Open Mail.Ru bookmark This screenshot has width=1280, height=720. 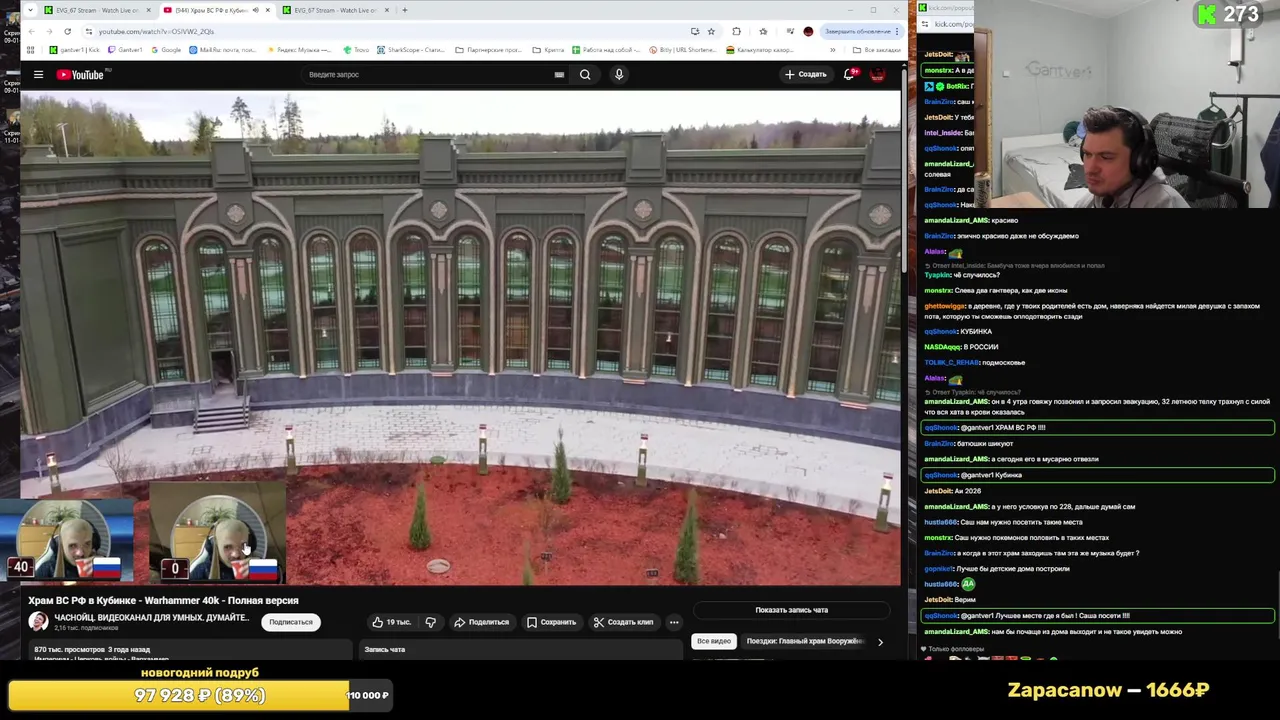pyautogui.click(x=222, y=50)
